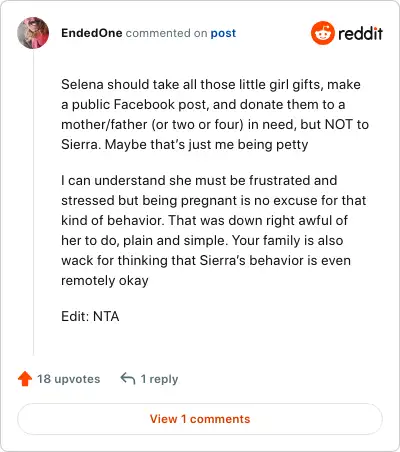Click the 'Edit: NTA' line
The width and height of the screenshot is (400, 452).
(90, 316)
